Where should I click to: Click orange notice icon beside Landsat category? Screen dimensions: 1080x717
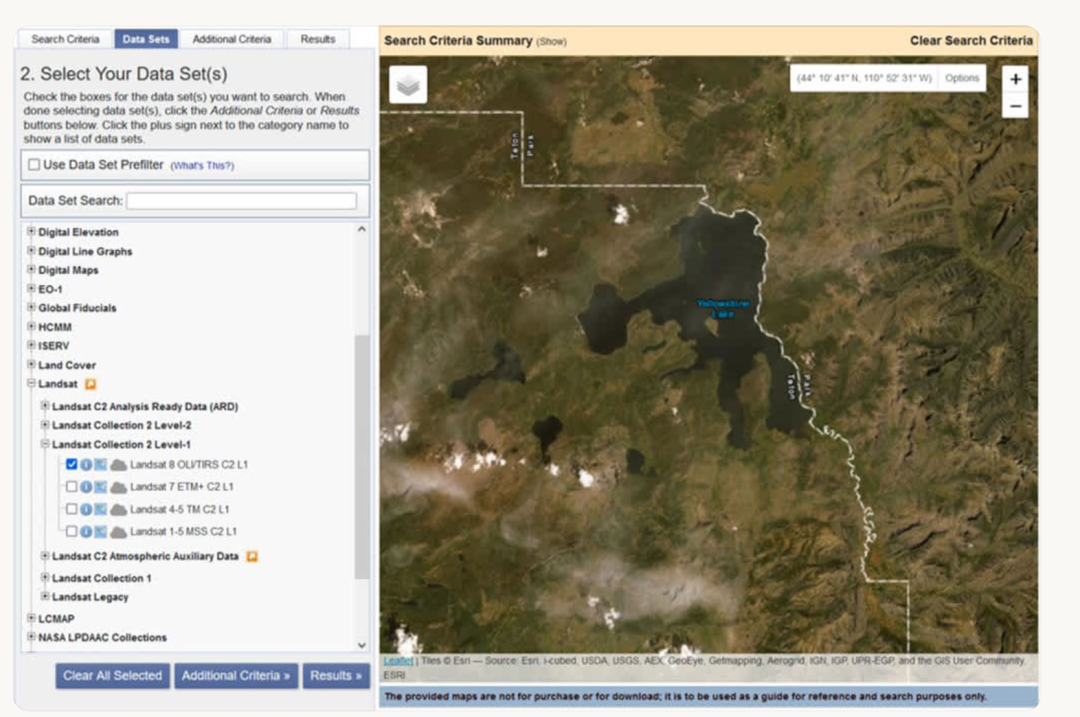[90, 384]
